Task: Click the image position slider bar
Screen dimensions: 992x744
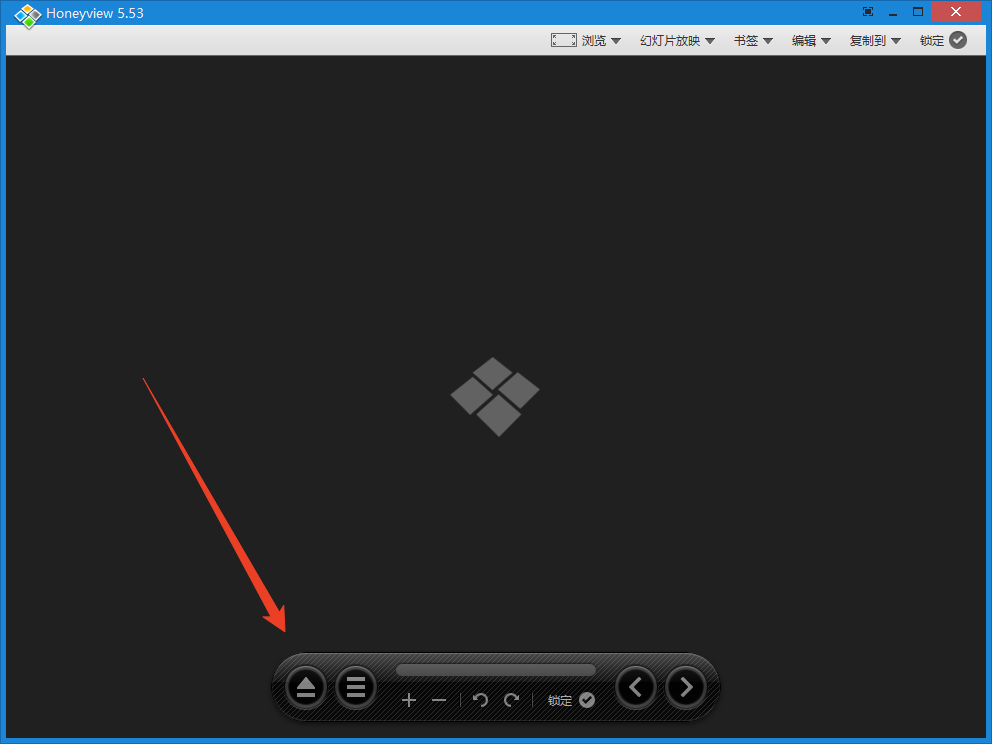Action: coord(495,670)
